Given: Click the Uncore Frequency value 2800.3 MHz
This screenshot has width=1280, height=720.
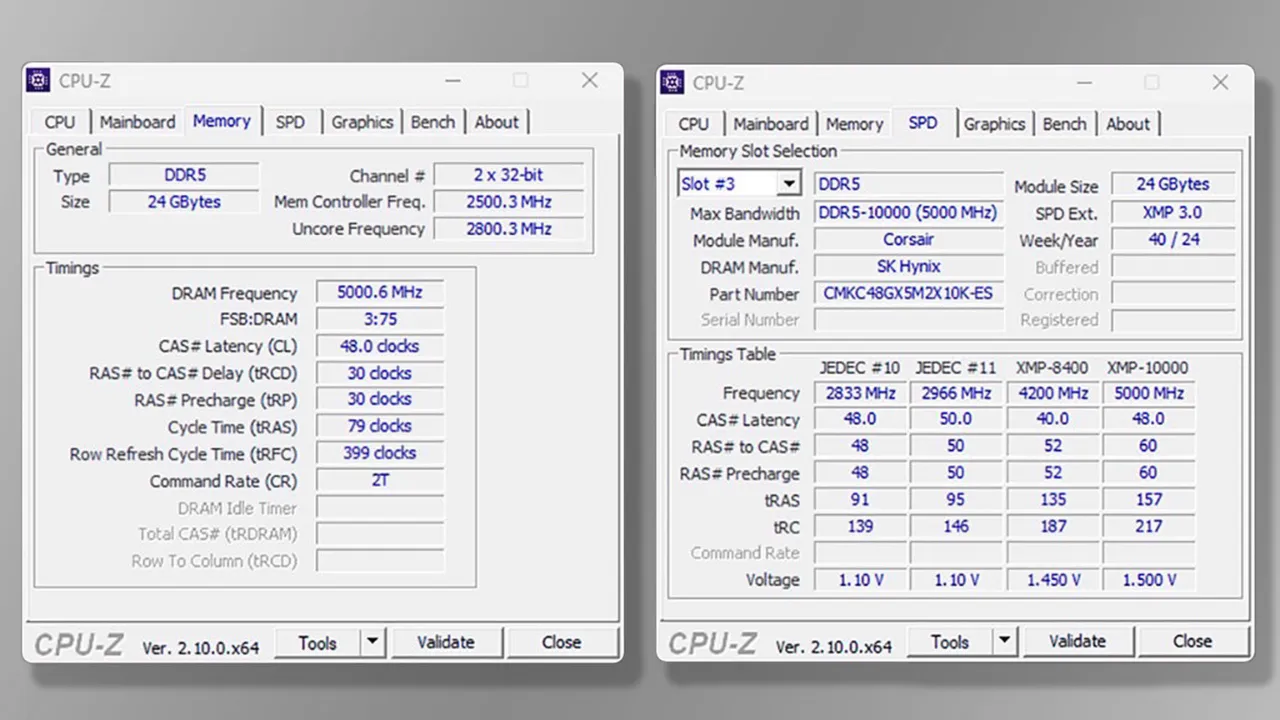Looking at the screenshot, I should click(x=508, y=228).
